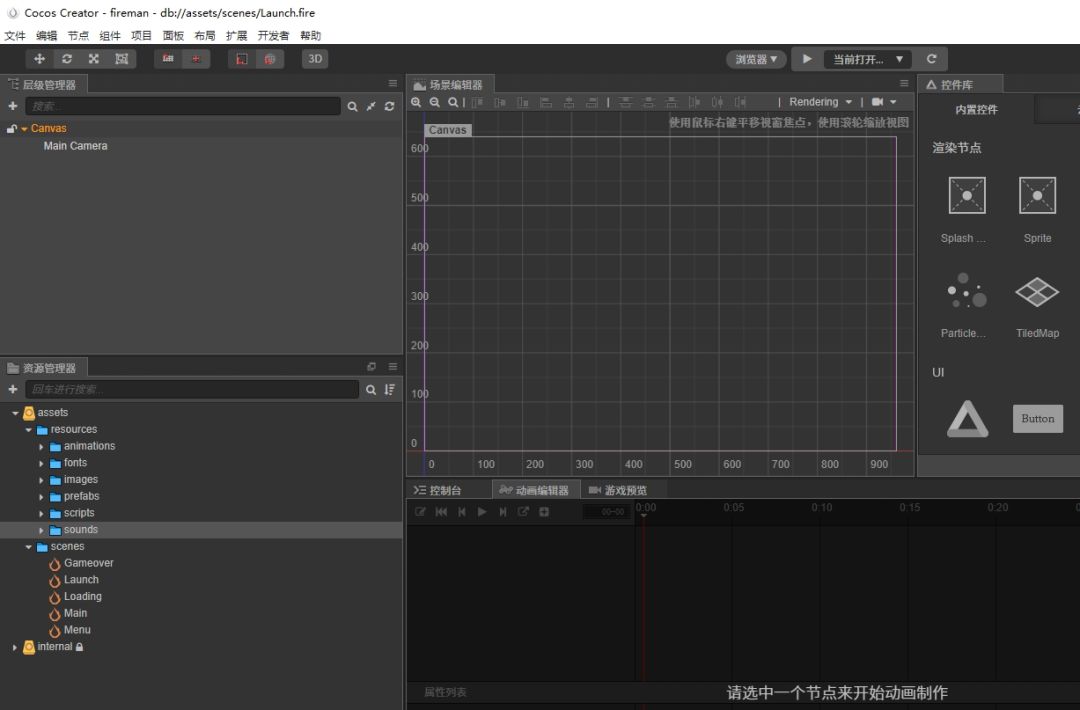Select the rect transform tool
Viewport: 1080px width, 710px height.
tap(121, 59)
